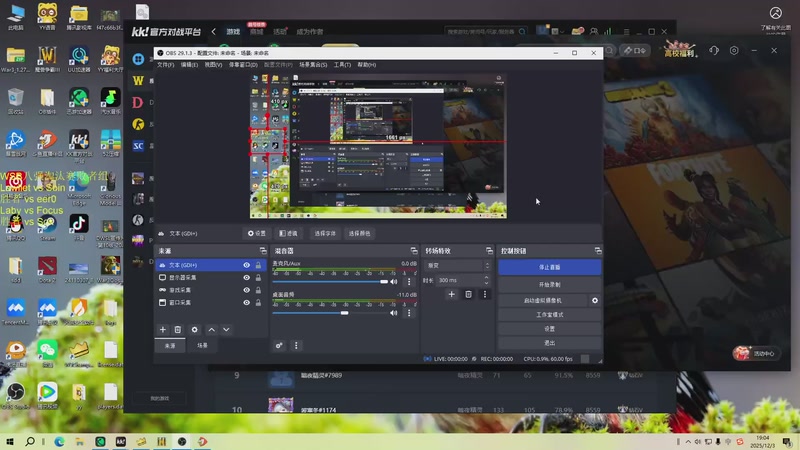Click the kk platform search field
Viewport: 800px width, 450px height.
[485, 32]
